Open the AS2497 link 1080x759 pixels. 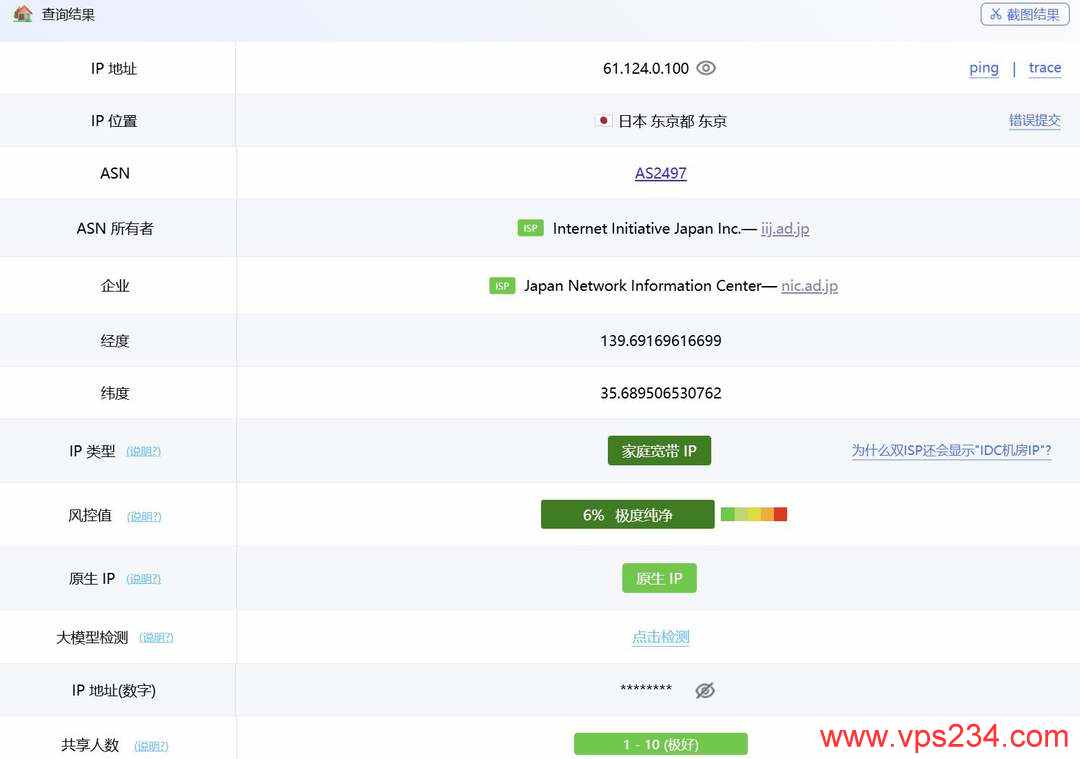tap(661, 173)
